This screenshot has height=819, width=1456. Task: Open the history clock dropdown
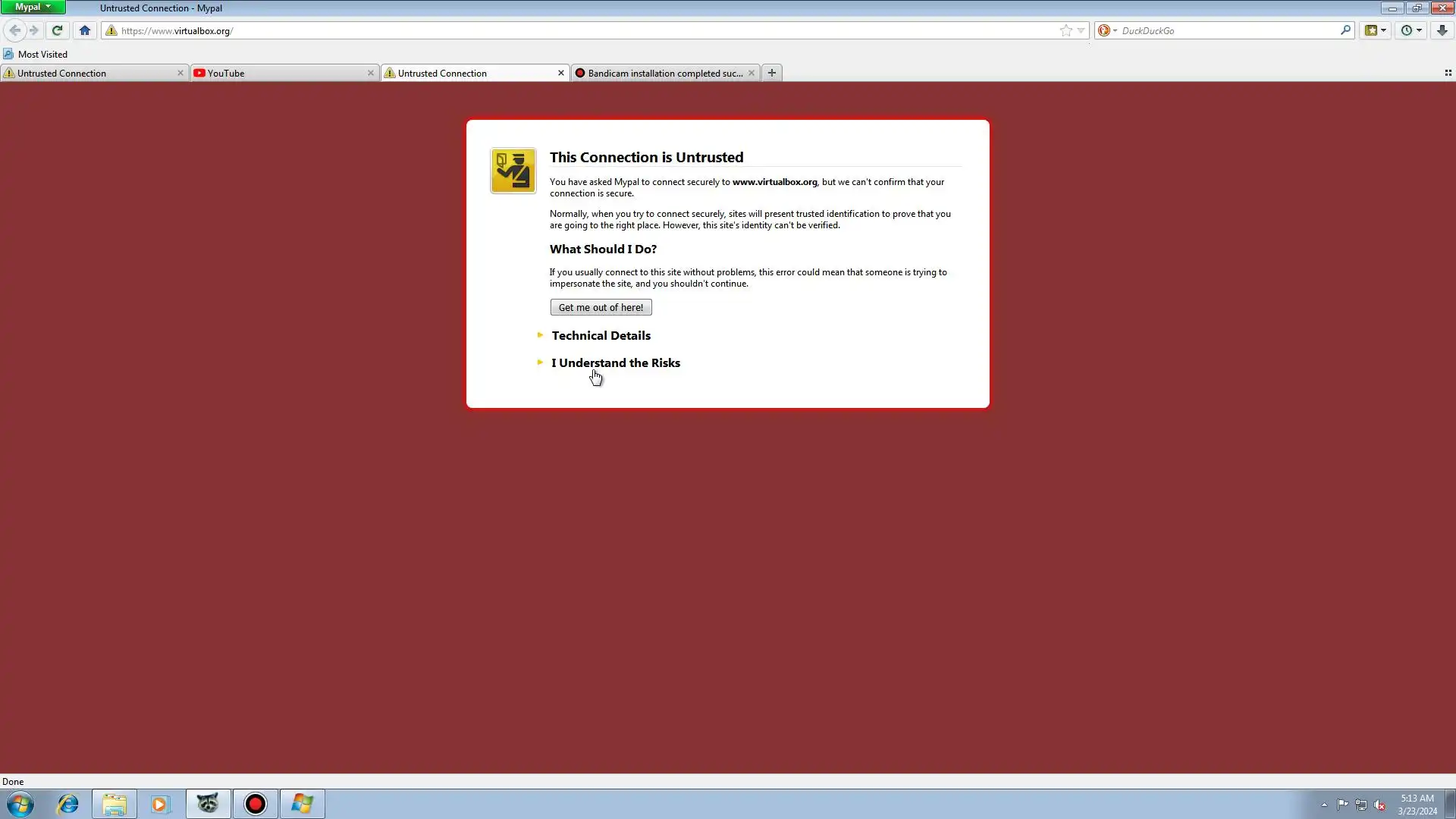pyautogui.click(x=1411, y=30)
